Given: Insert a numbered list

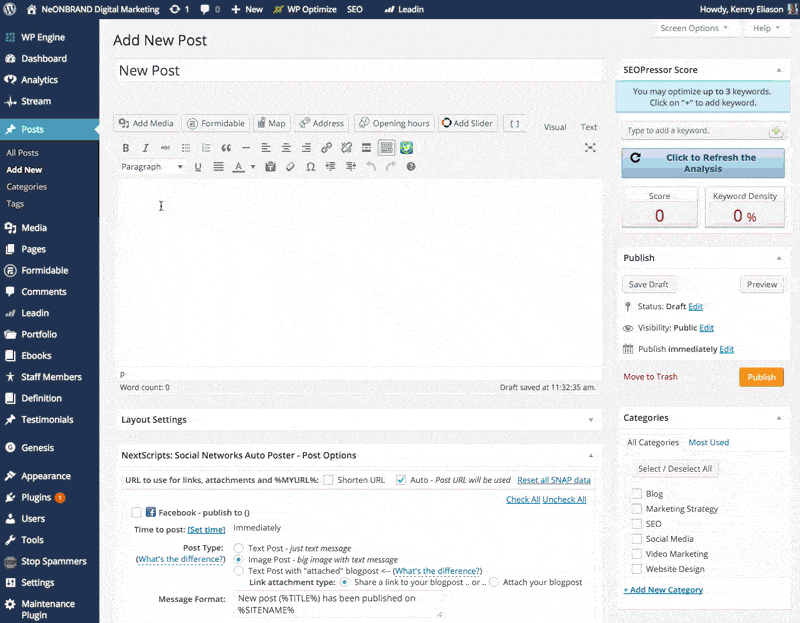Looking at the screenshot, I should 206,148.
